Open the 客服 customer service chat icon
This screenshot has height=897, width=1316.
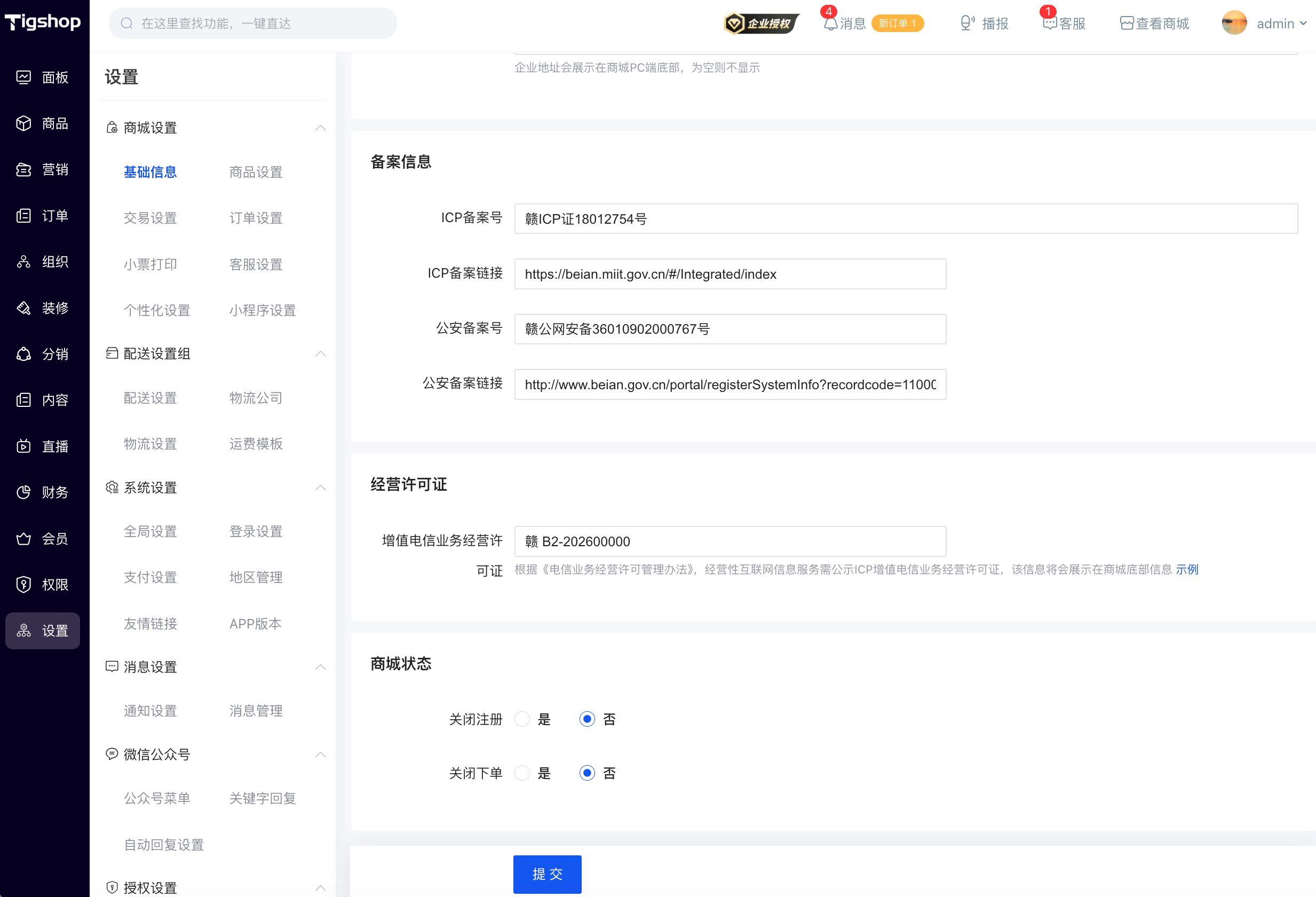[1049, 23]
